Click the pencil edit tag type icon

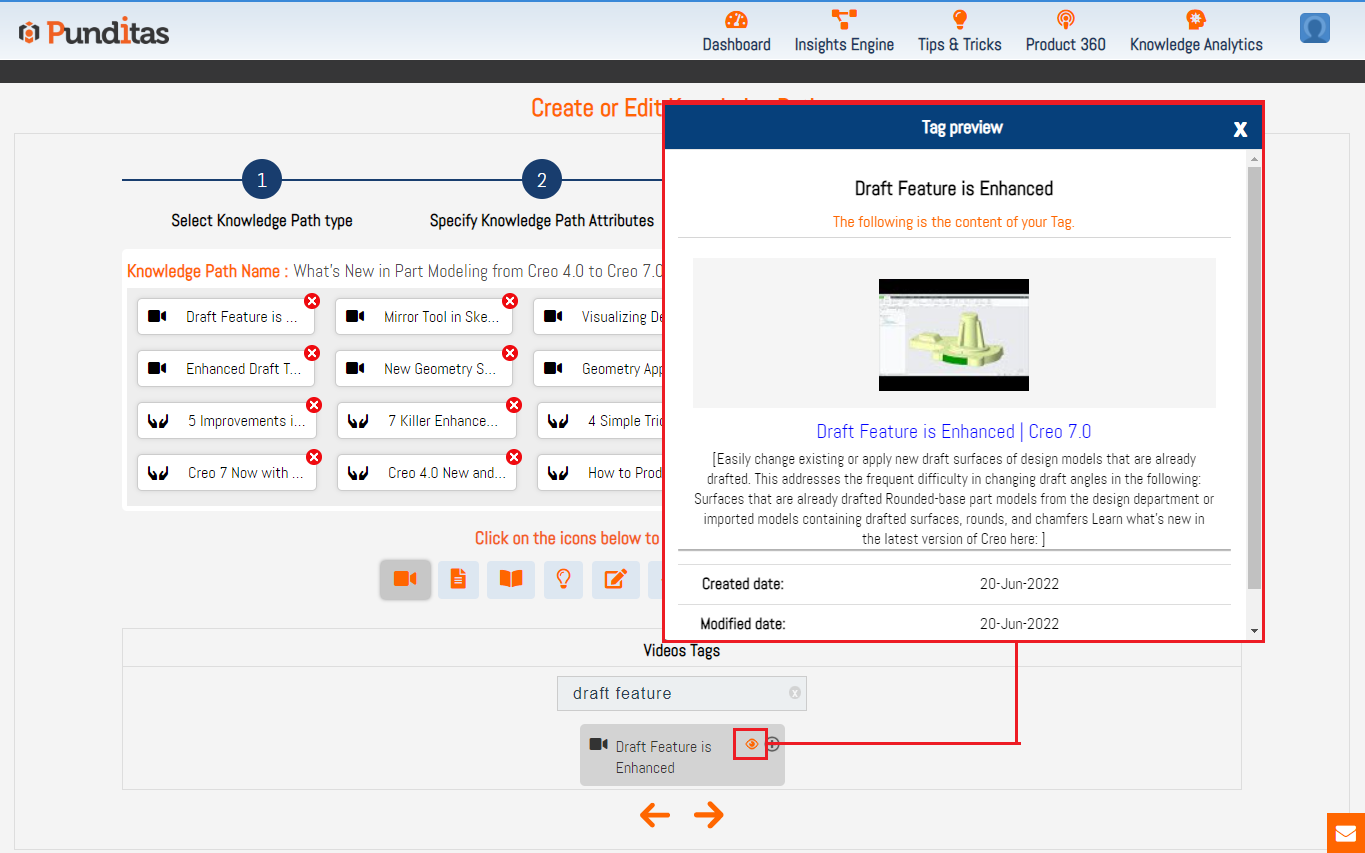[x=616, y=579]
